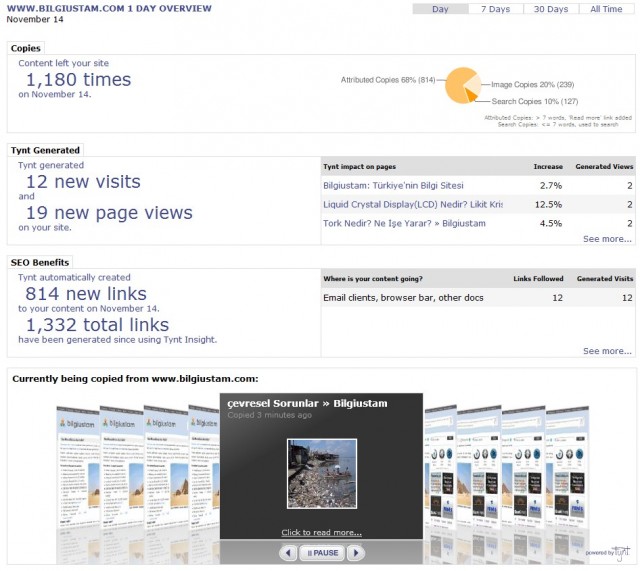Open Bilgiustam: Türkiye'nin Bilgi Sitesi page link
Image resolution: width=640 pixels, height=571 pixels.
[393, 185]
